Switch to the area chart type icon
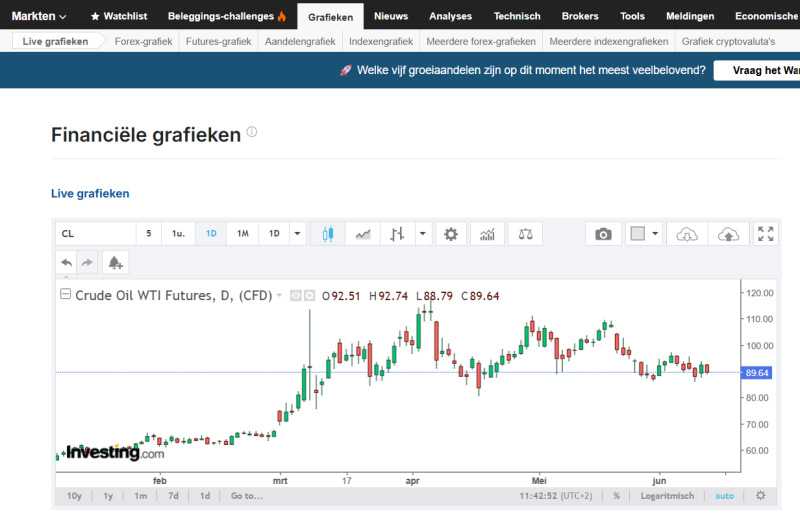Image resolution: width=800 pixels, height=521 pixels. (x=363, y=234)
